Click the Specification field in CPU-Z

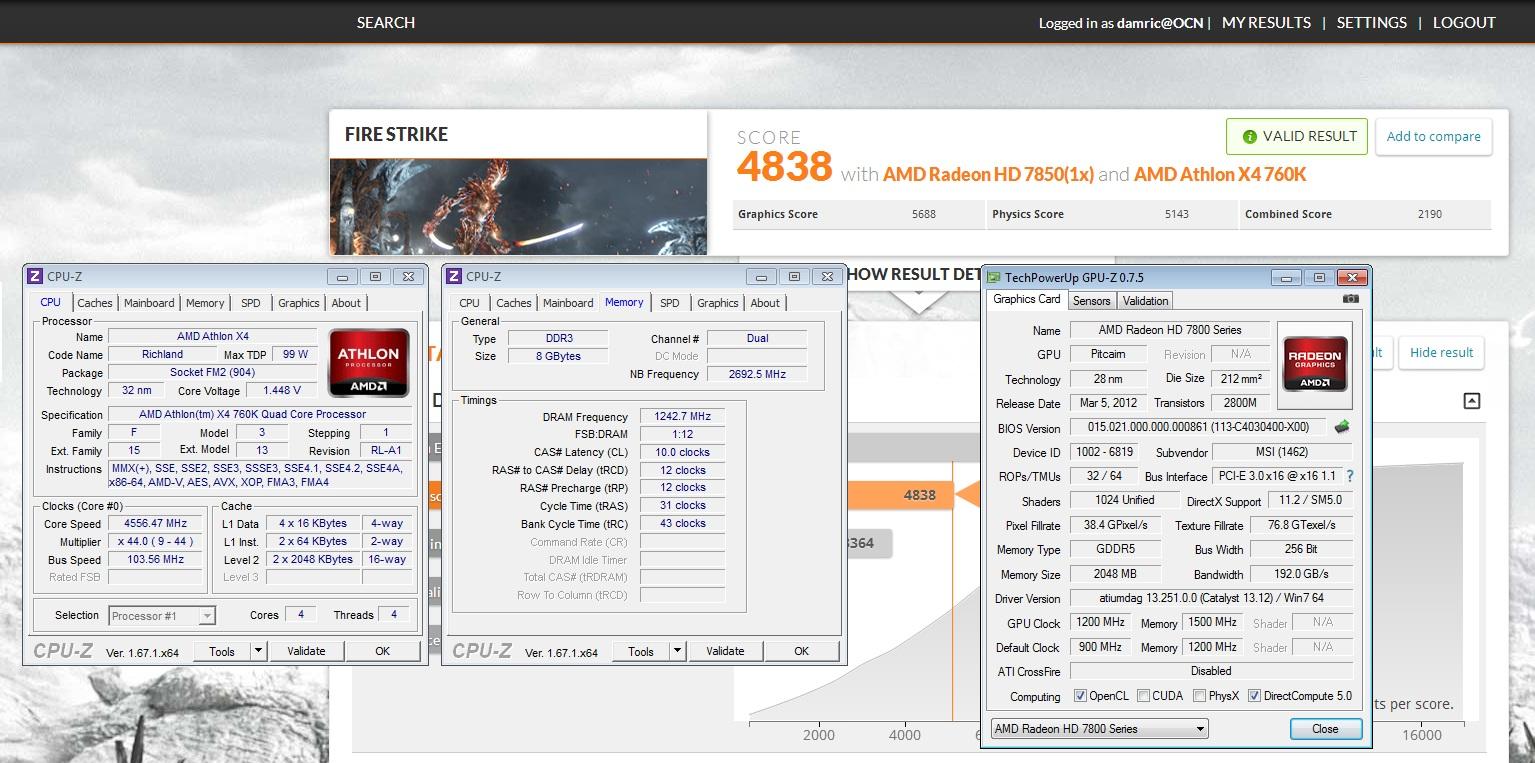[x=259, y=414]
